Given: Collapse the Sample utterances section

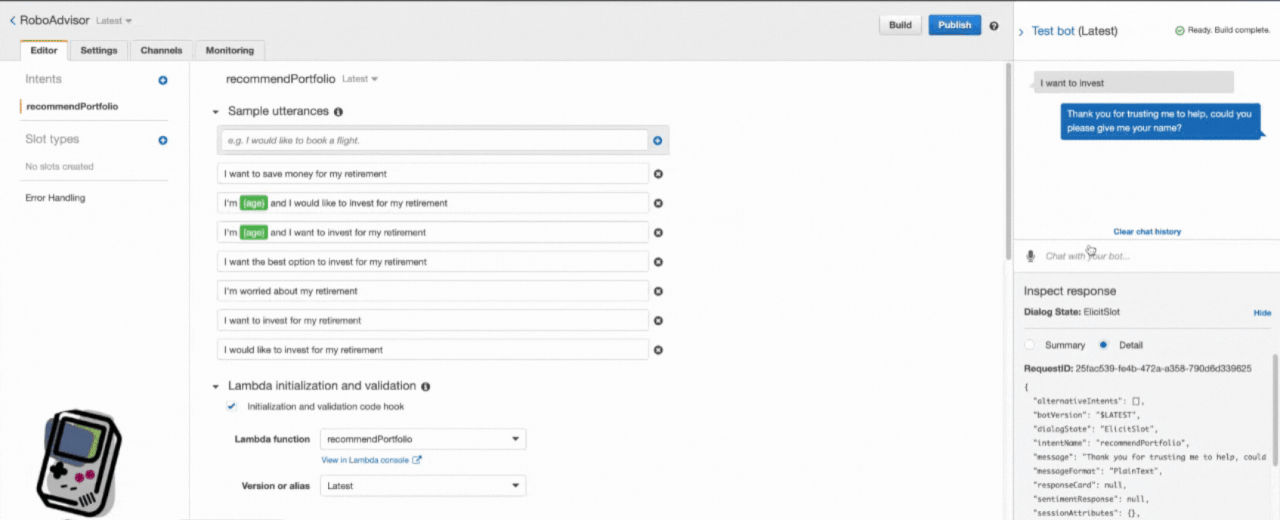Looking at the screenshot, I should point(215,112).
